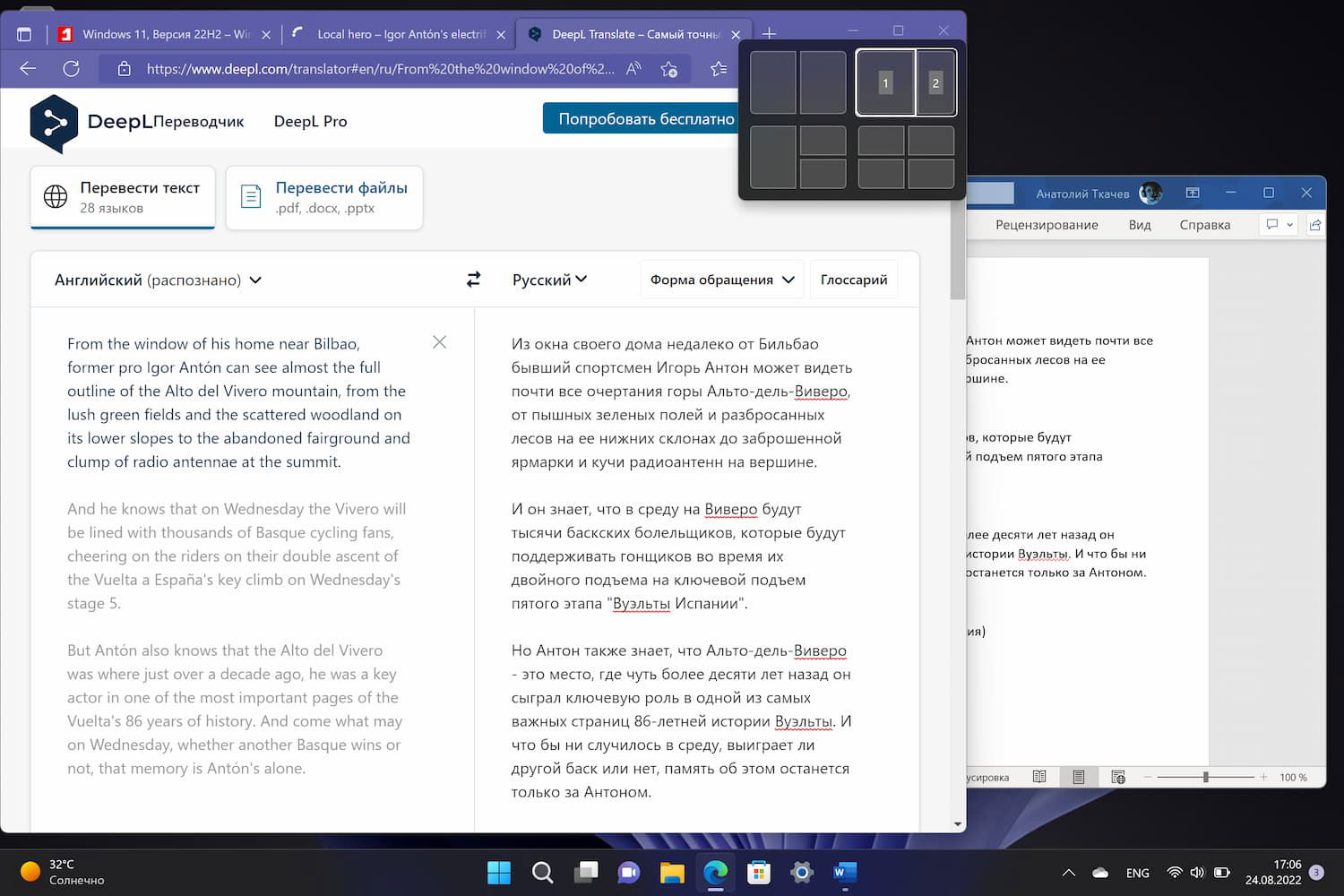Open Windows Search from the taskbar

542,872
